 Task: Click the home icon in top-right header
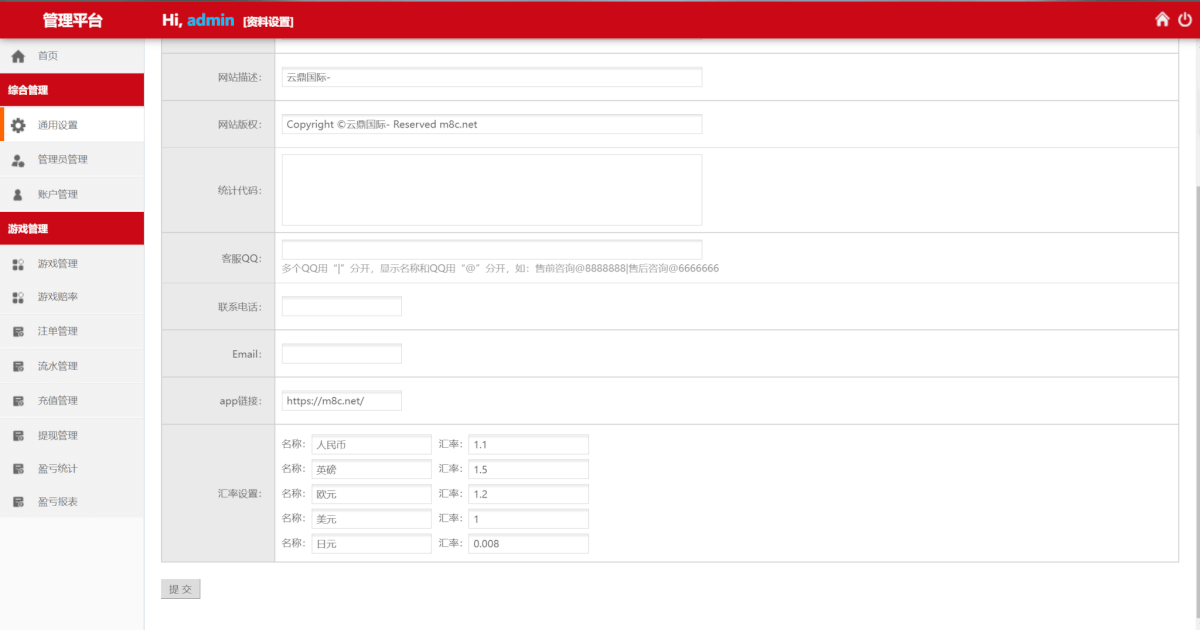pyautogui.click(x=1162, y=19)
